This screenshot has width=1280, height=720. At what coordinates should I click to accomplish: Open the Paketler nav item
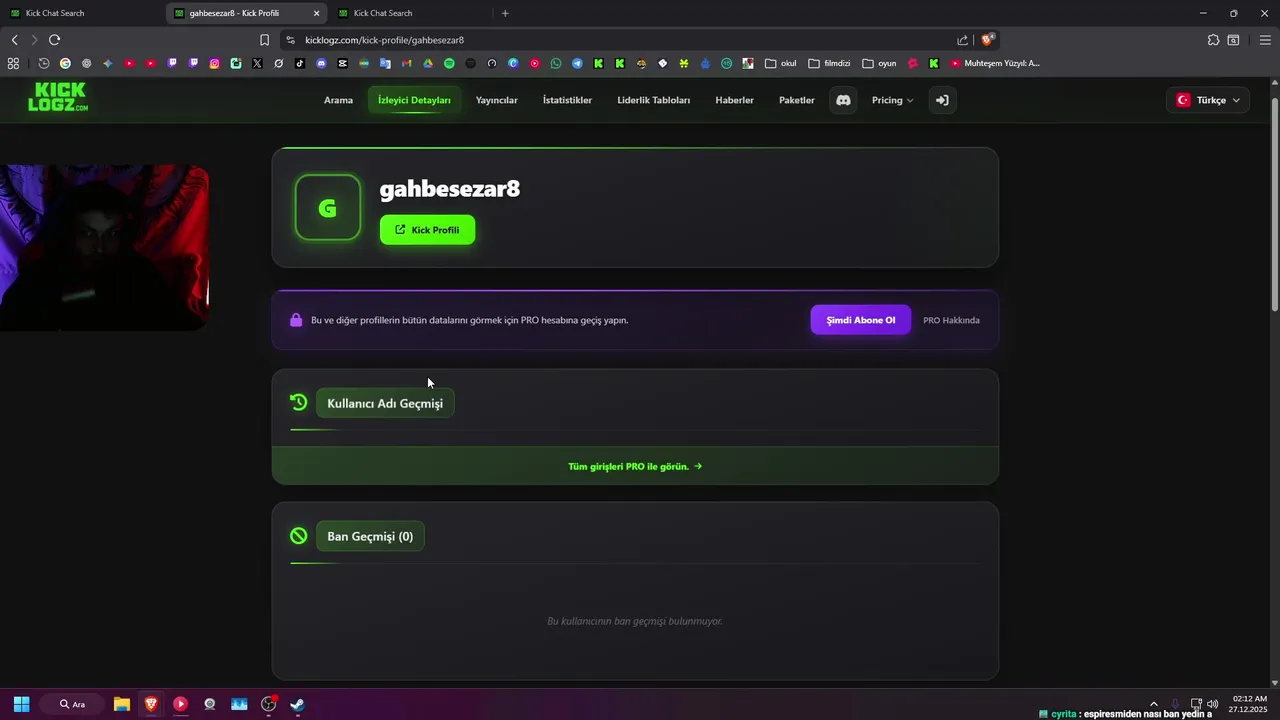(797, 100)
